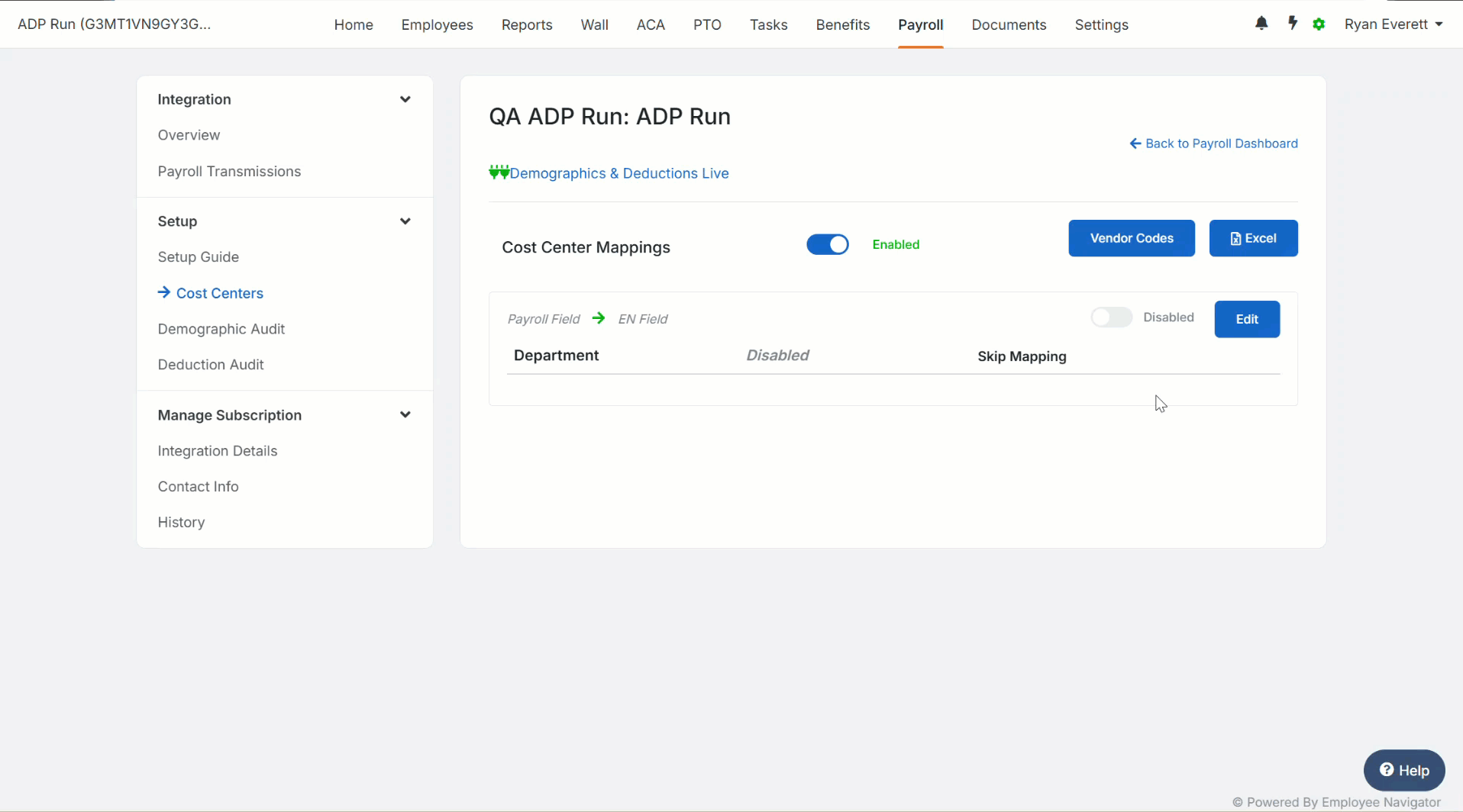Screen dimensions: 1463x812
Task: Click the green arrow between Payroll and EN Field
Action: (599, 318)
